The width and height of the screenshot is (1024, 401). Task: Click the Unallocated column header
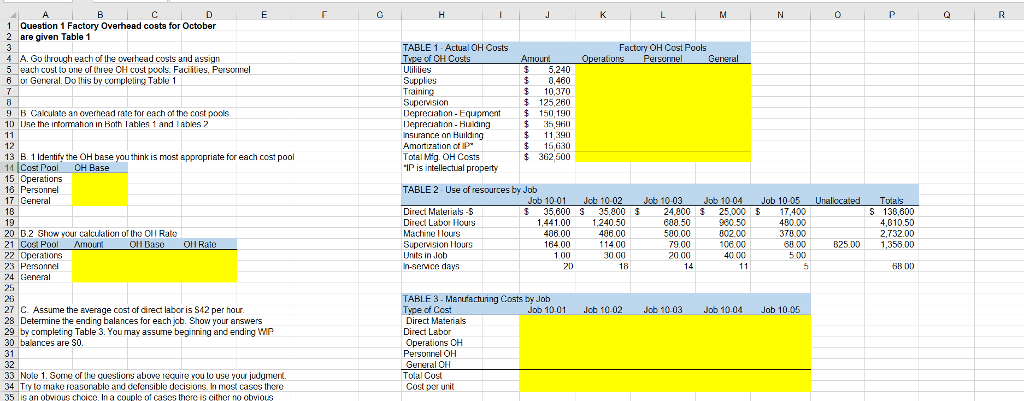tap(839, 200)
